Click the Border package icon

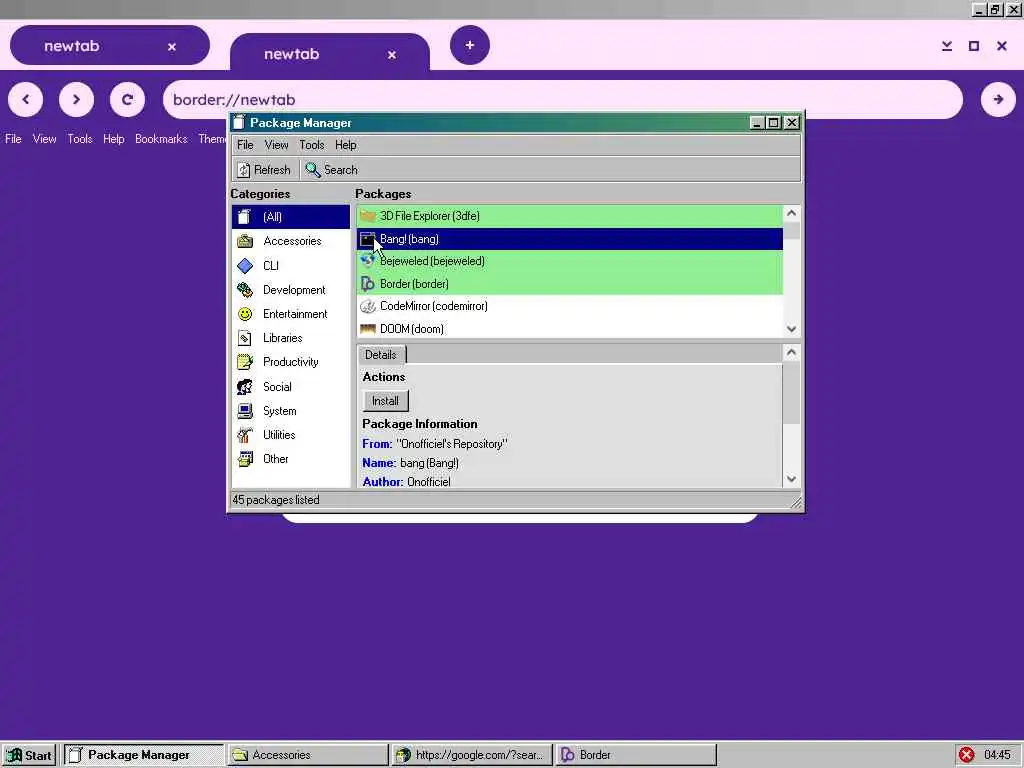(x=368, y=284)
